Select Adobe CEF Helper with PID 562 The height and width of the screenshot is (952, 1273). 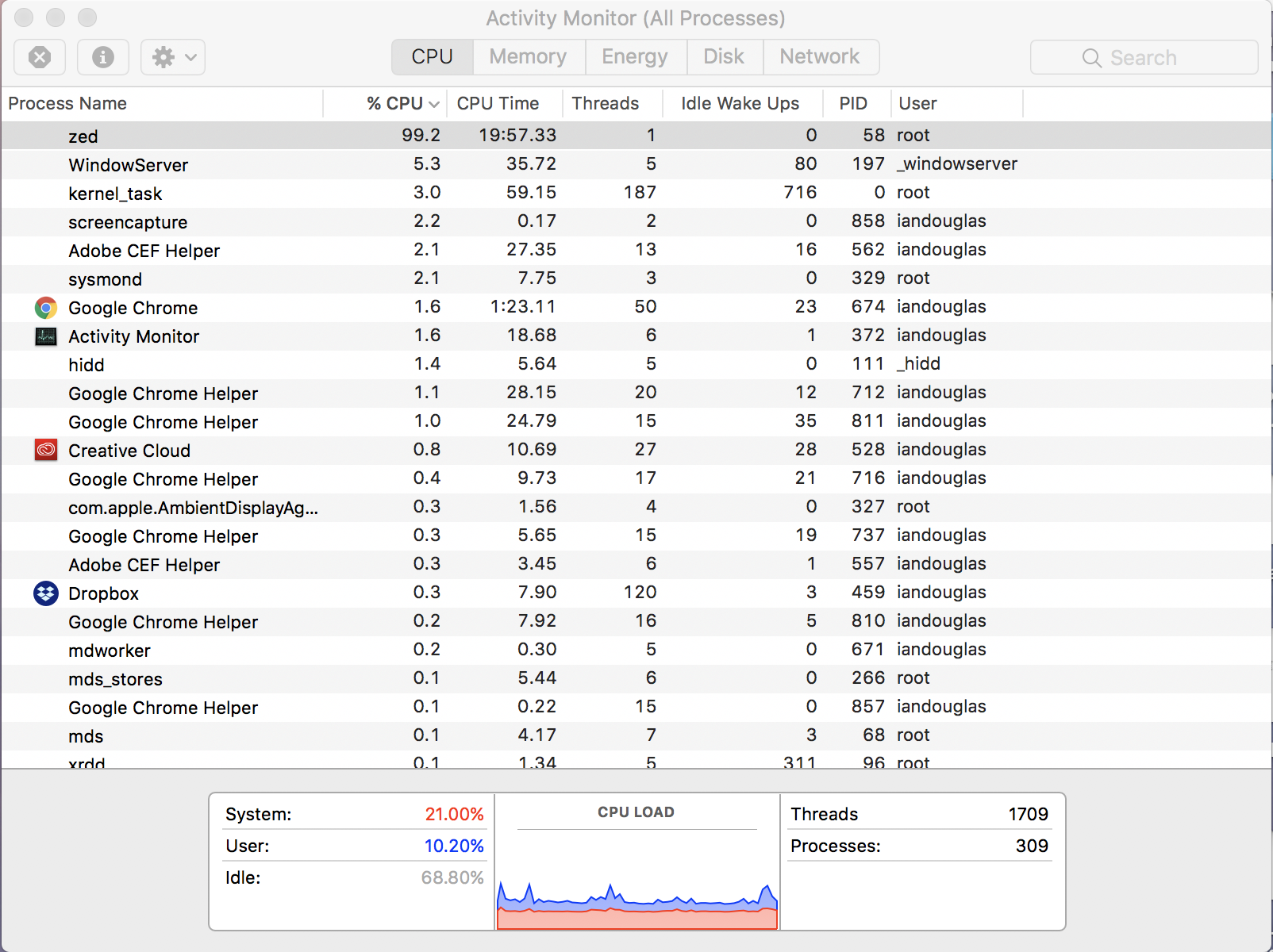click(636, 250)
